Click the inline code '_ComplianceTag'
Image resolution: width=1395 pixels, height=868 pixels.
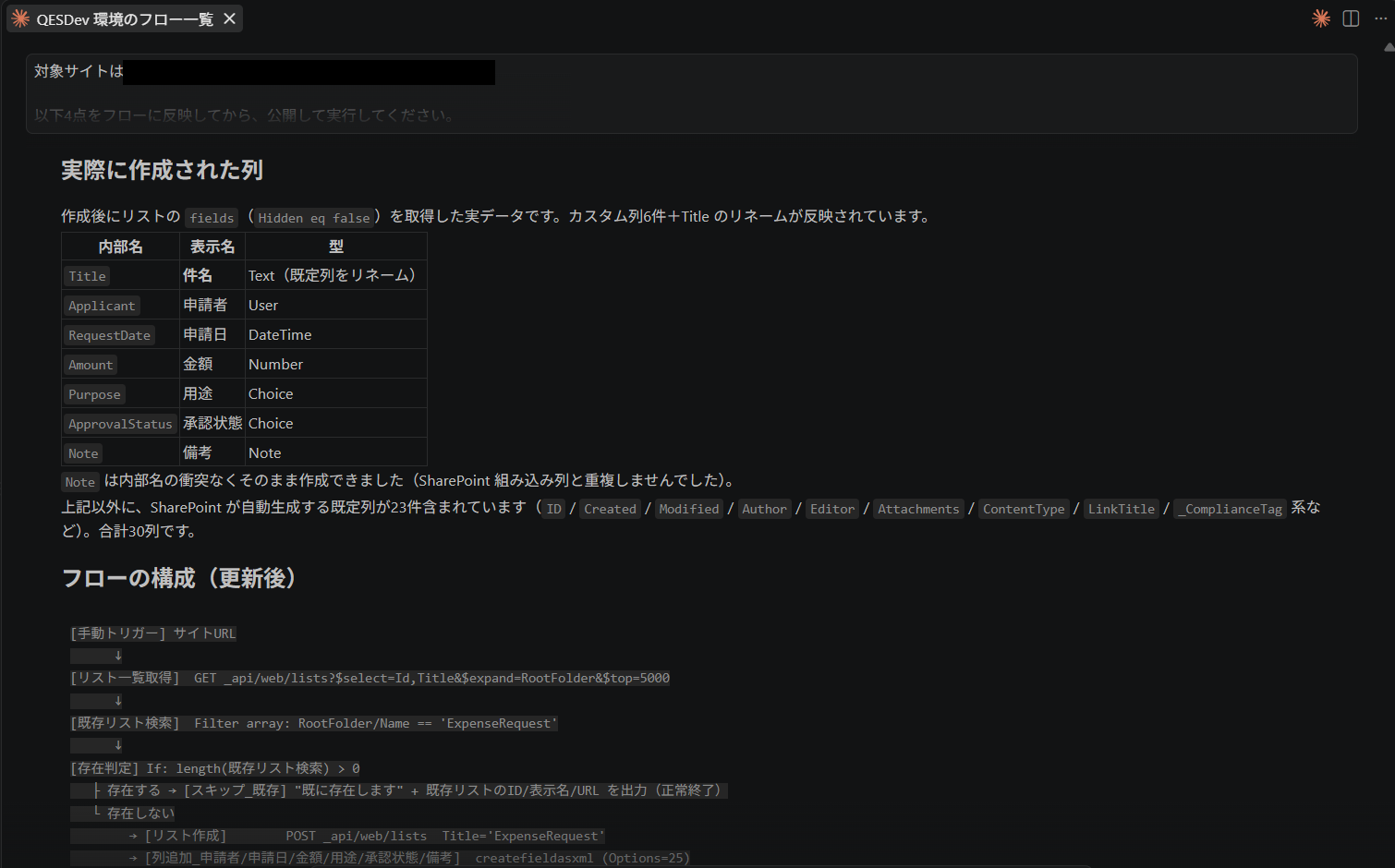point(1230,509)
